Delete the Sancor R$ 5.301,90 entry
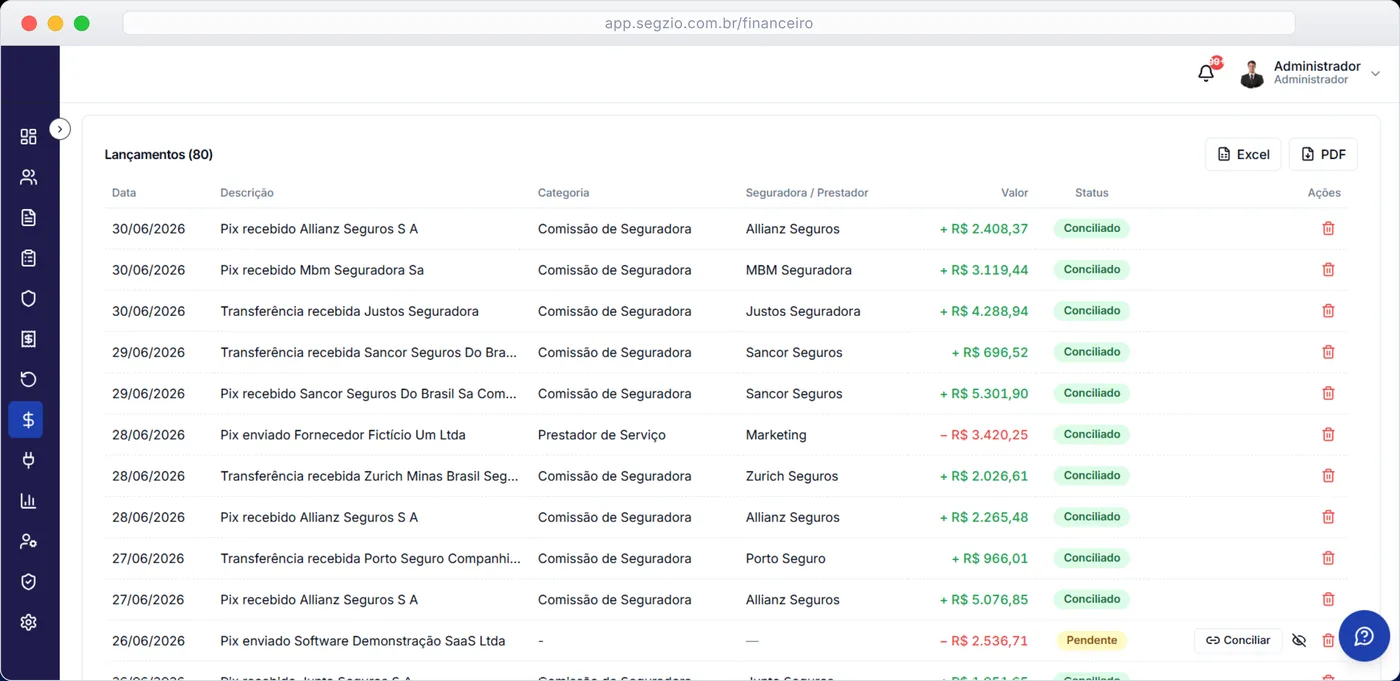This screenshot has width=1400, height=681. (x=1328, y=393)
